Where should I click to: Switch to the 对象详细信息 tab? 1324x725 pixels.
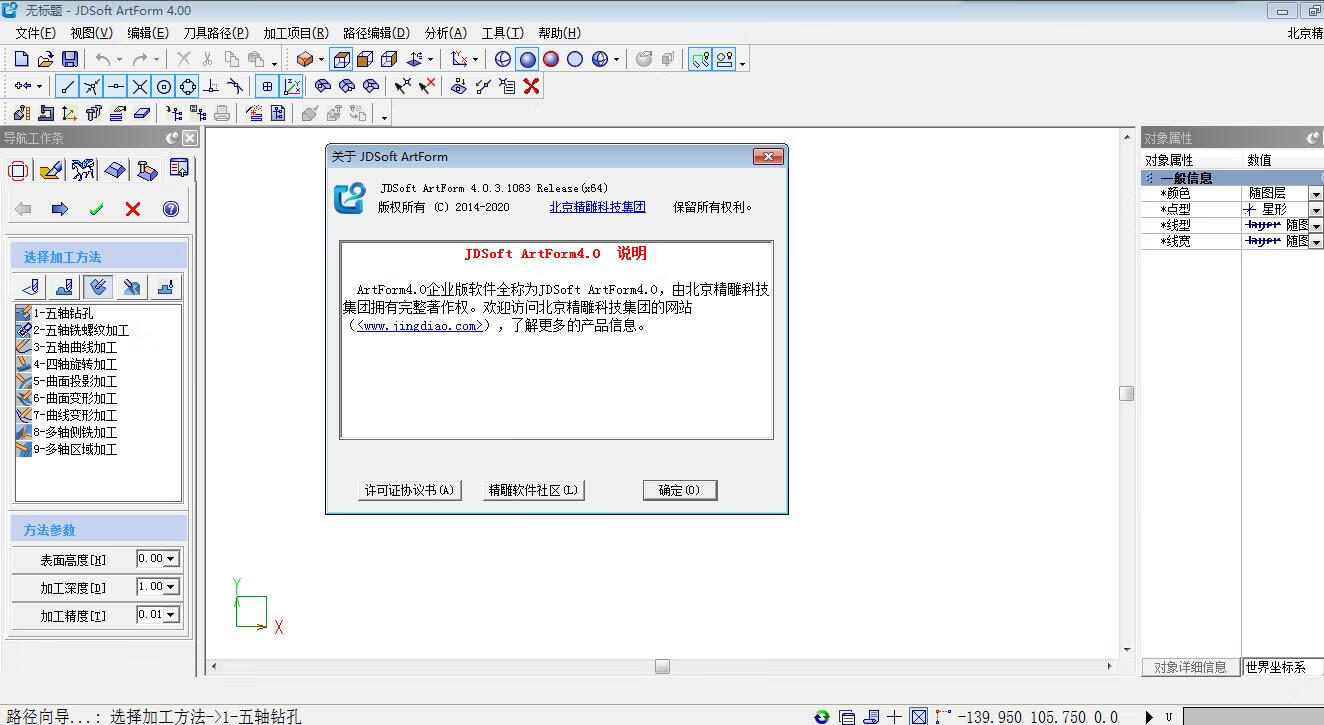[x=1190, y=667]
